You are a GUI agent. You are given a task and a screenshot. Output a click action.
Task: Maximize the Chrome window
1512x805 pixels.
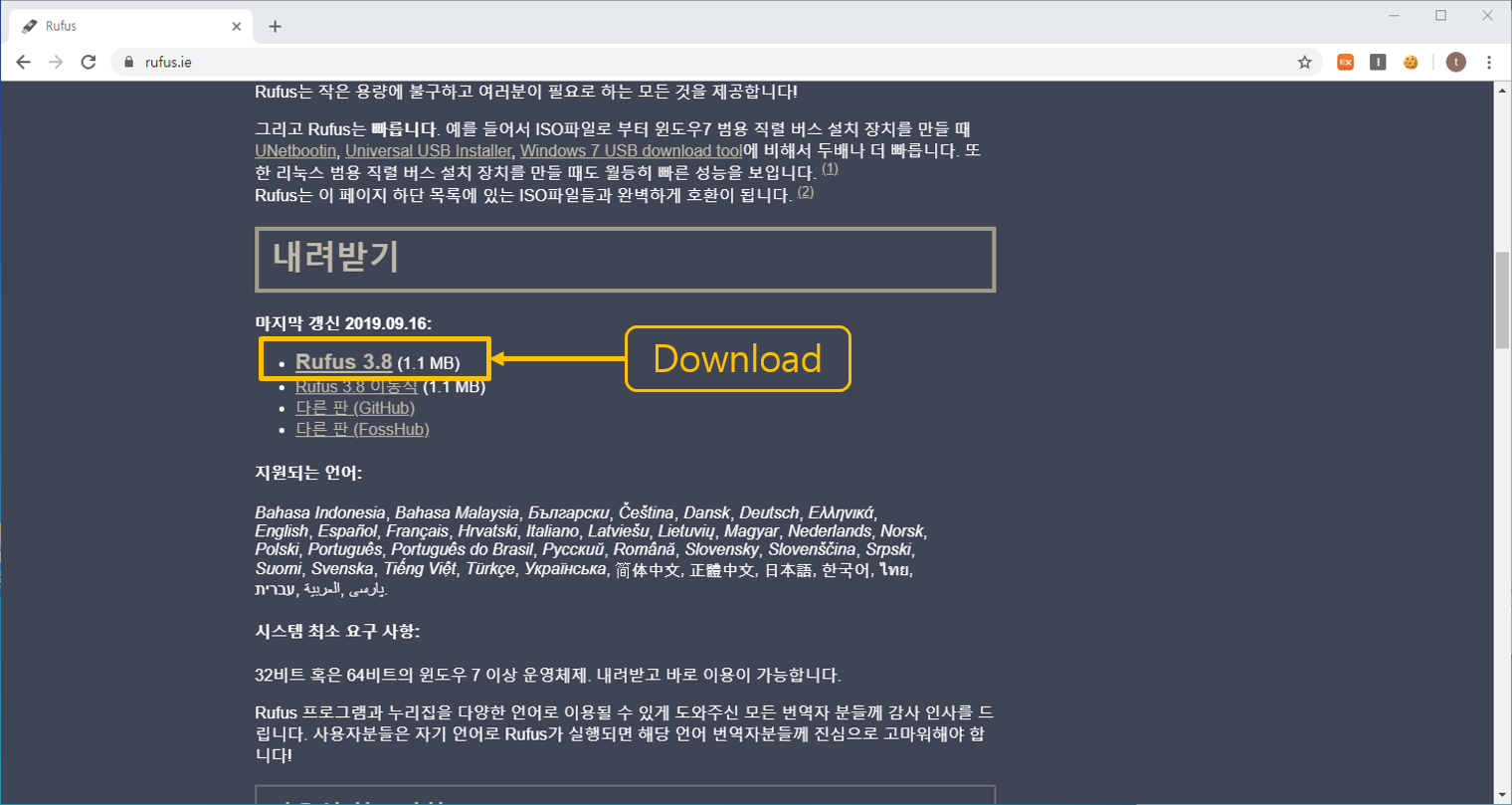point(1440,16)
